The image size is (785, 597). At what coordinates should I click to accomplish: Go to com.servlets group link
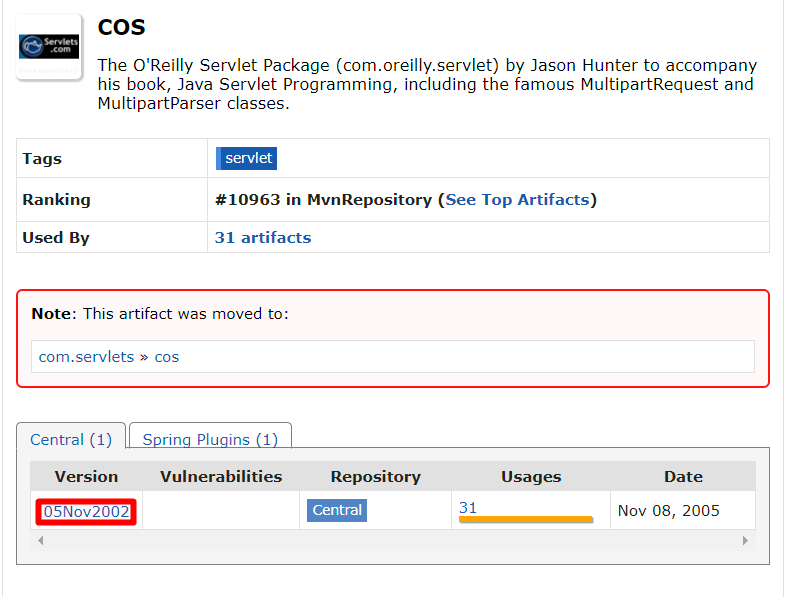[x=86, y=357]
